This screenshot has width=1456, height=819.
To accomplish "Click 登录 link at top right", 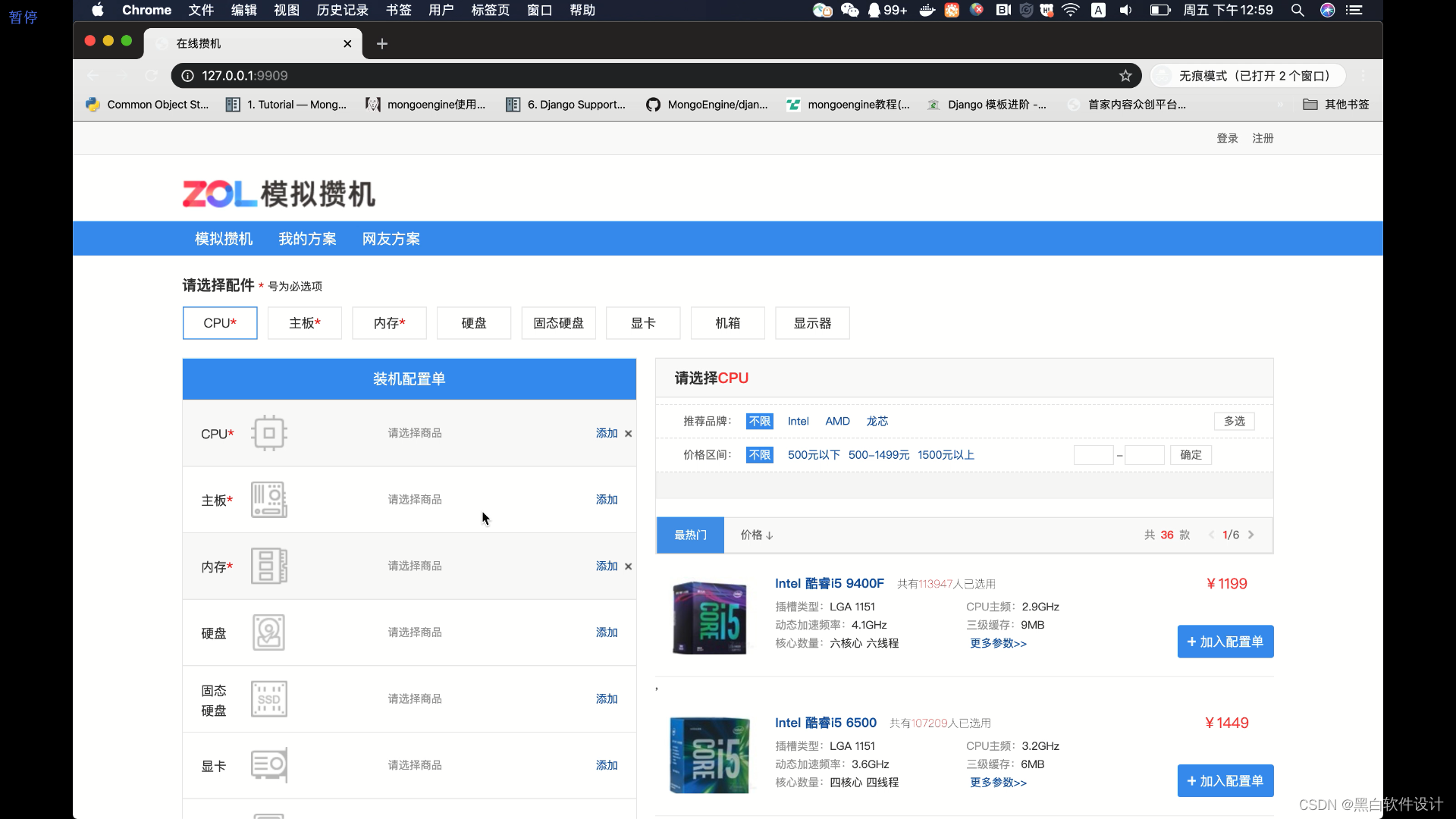I will pos(1227,138).
